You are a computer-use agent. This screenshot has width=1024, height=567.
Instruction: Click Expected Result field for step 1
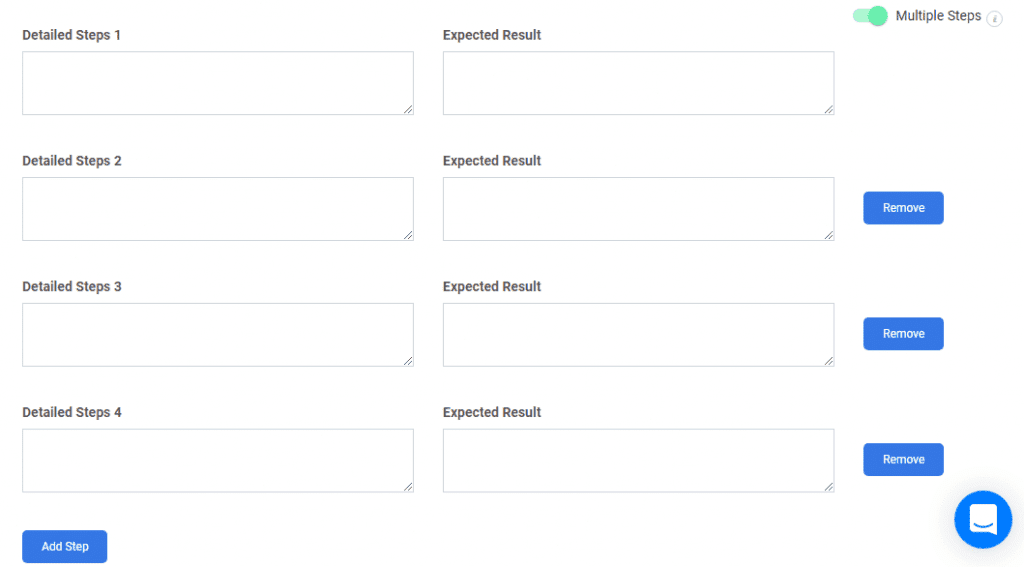point(638,83)
